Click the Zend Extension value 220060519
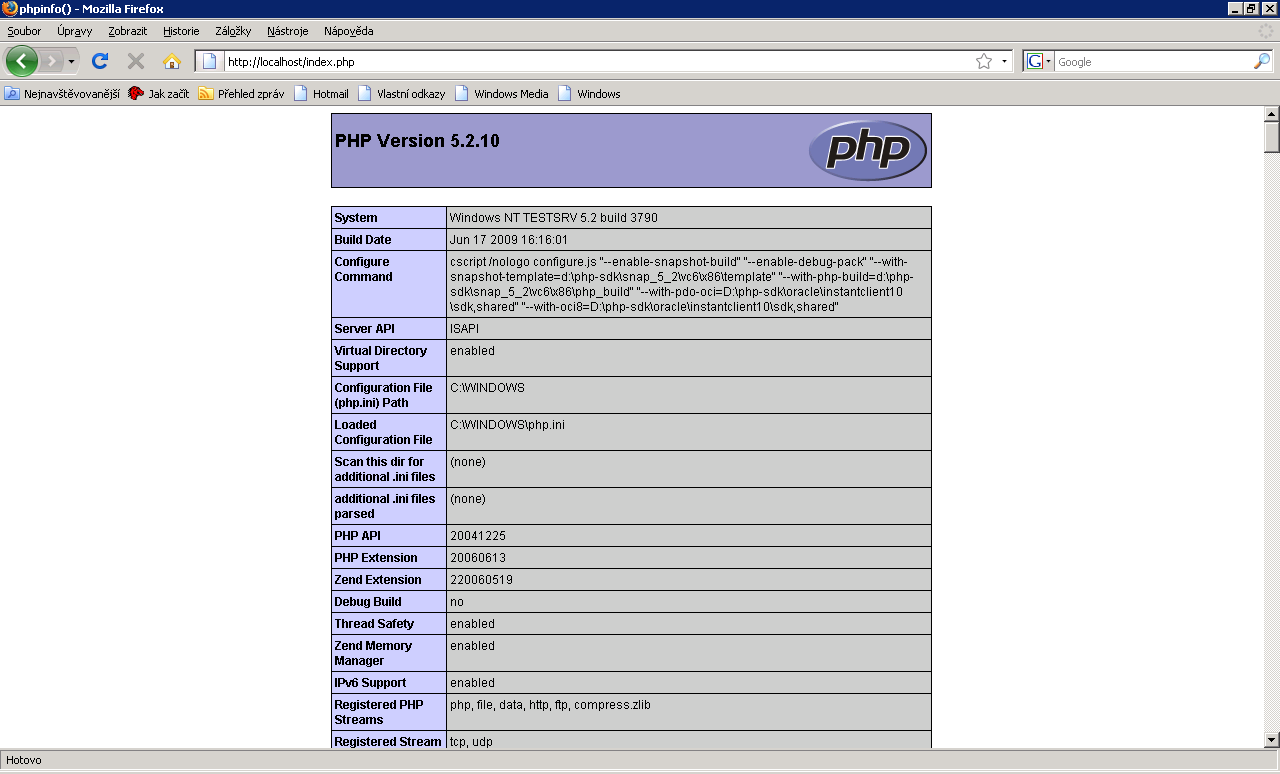Viewport: 1280px width, 774px height. pos(481,580)
